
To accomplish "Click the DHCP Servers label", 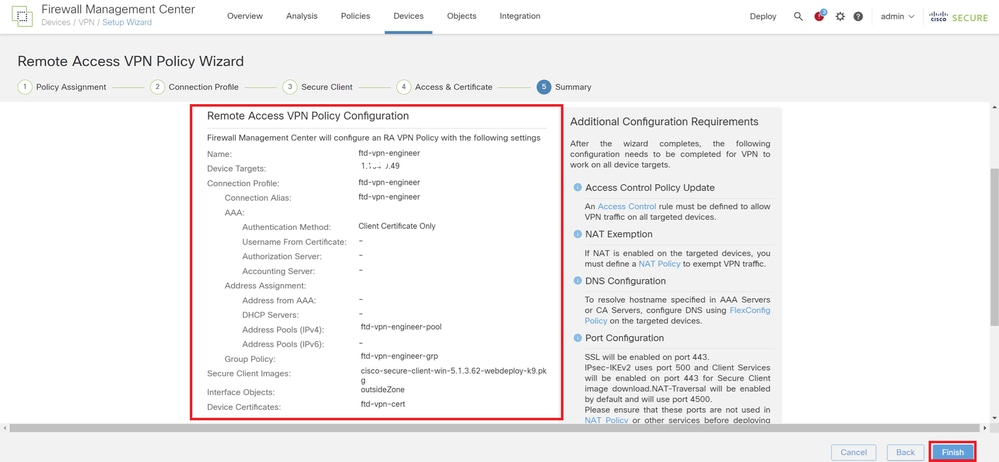I will [270, 315].
